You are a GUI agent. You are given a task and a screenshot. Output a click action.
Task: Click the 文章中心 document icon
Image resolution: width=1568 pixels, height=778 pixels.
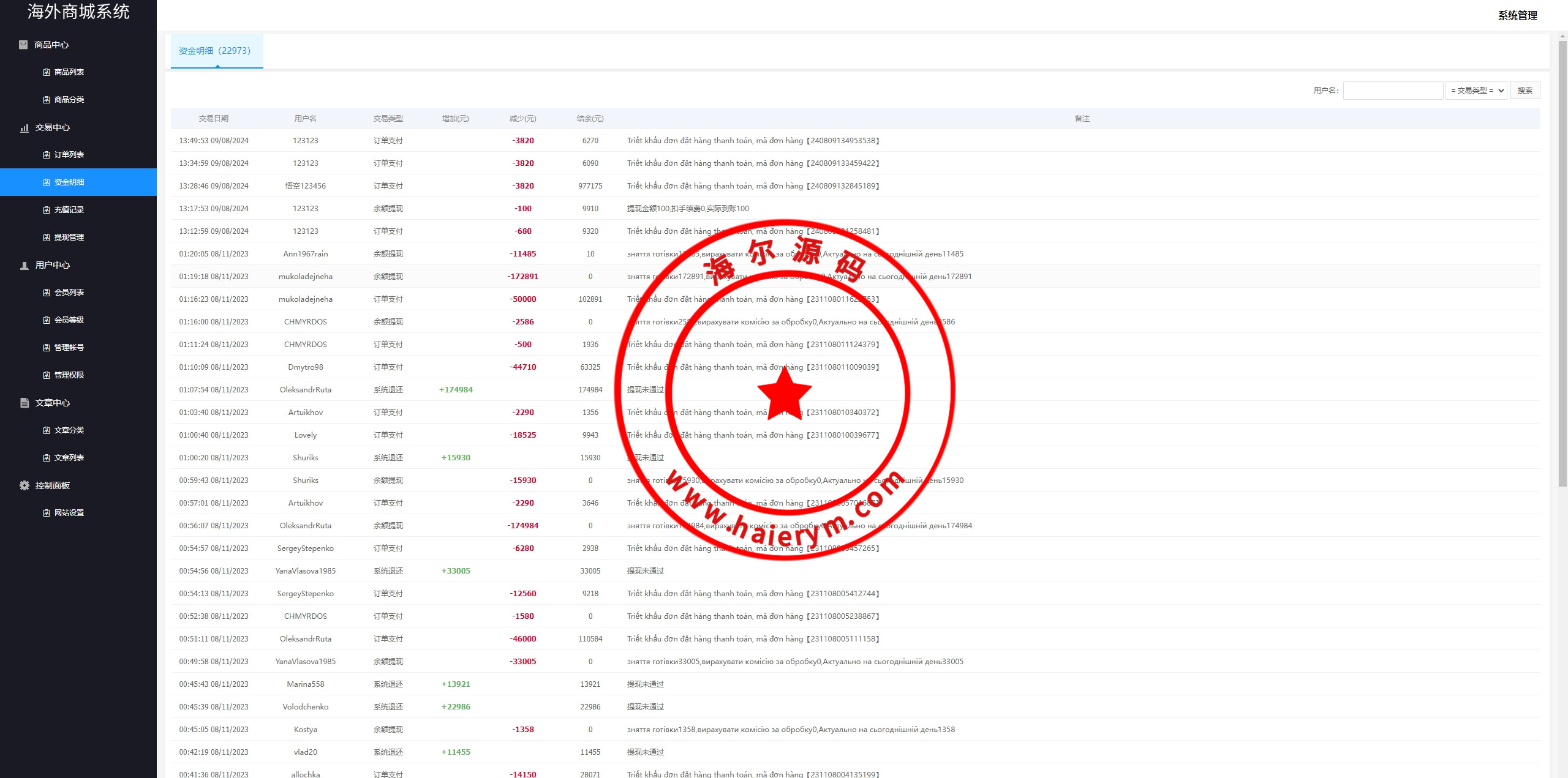click(x=24, y=403)
